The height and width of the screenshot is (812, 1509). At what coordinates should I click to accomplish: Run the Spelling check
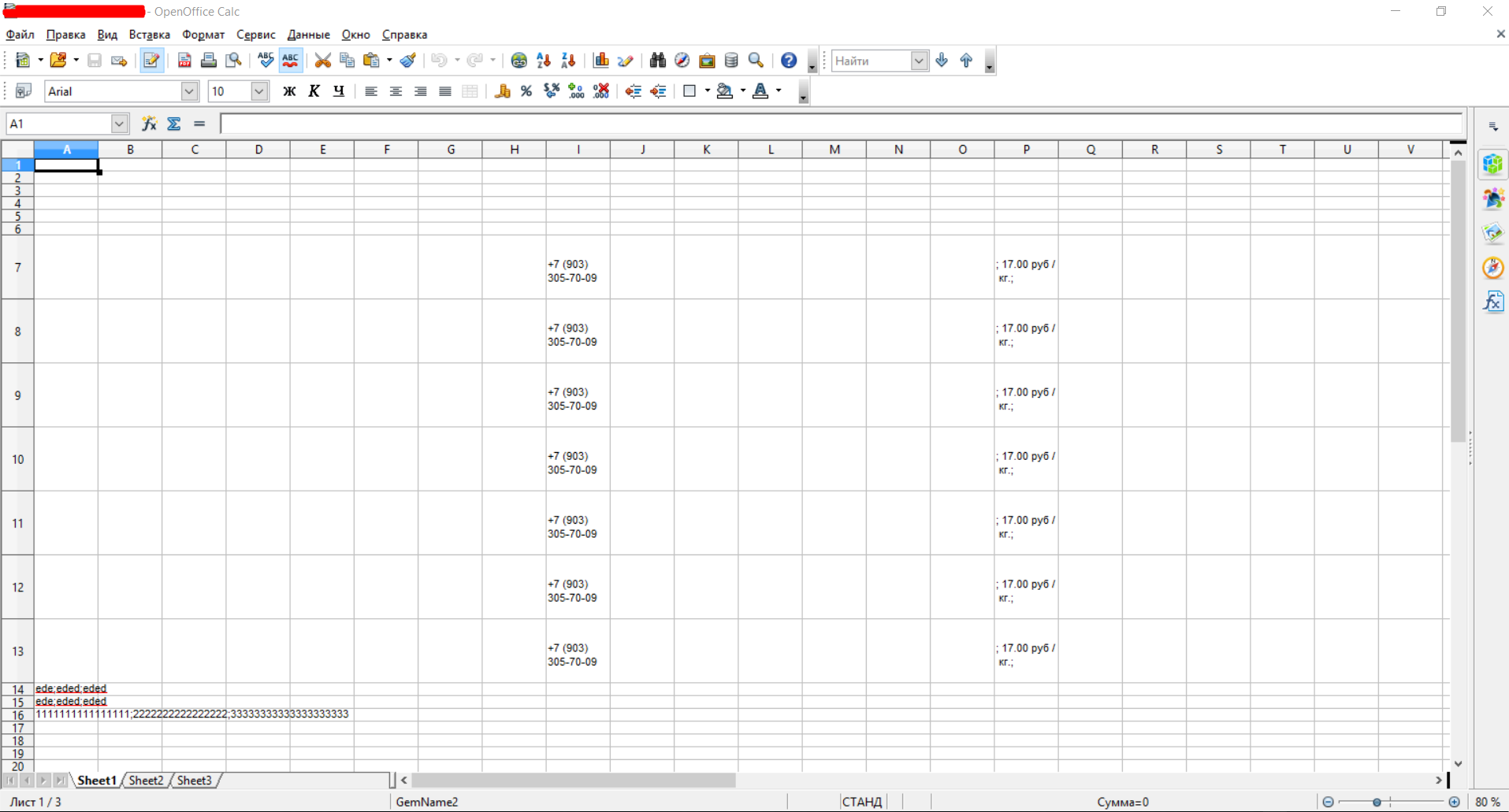(x=266, y=61)
